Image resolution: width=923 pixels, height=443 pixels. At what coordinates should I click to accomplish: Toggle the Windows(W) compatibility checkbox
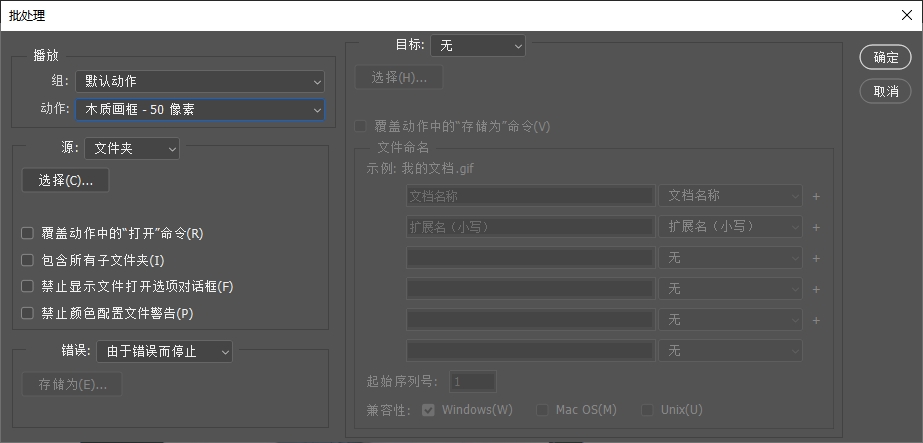tap(429, 409)
